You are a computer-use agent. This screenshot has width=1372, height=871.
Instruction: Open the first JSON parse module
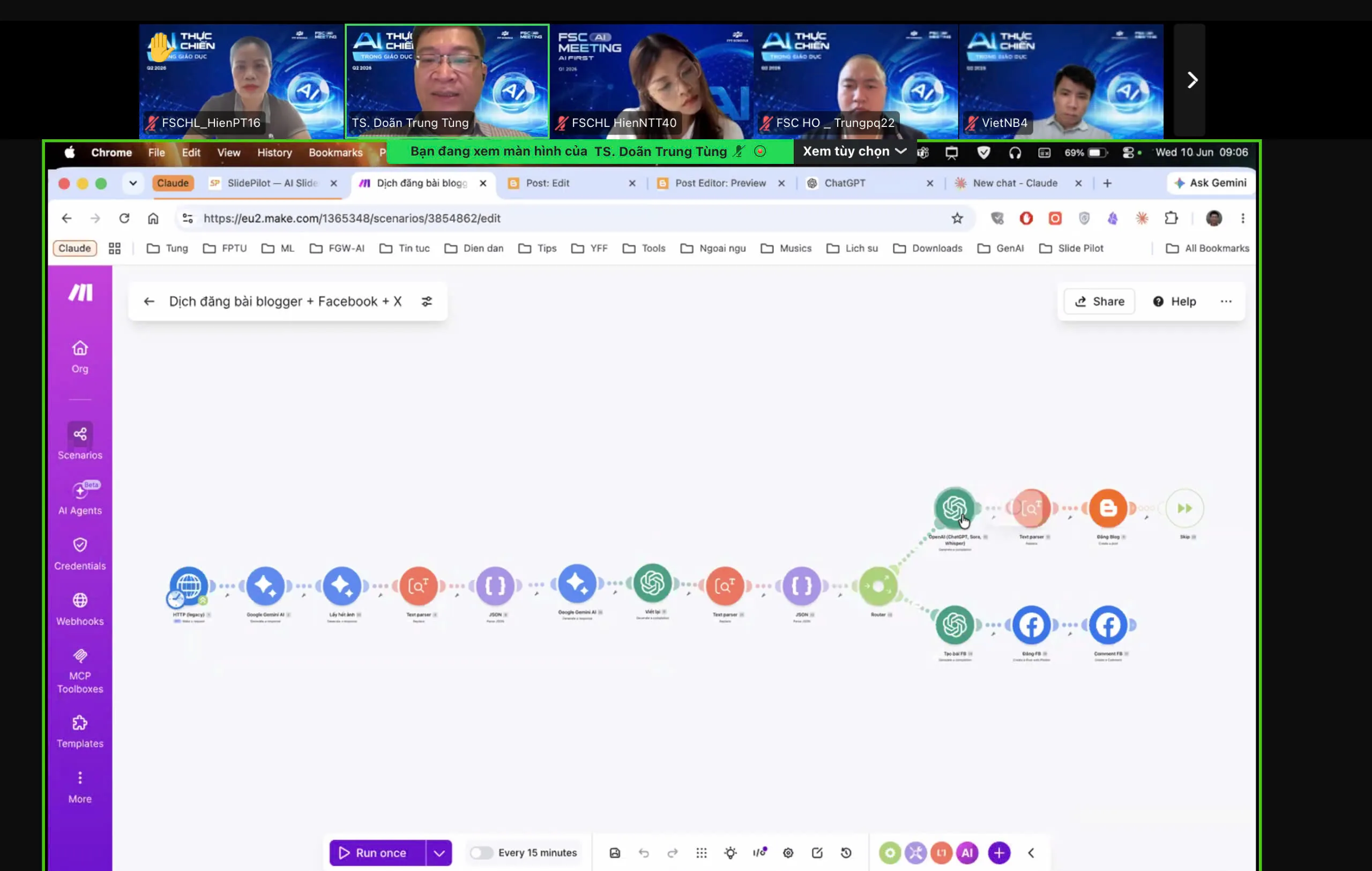click(495, 585)
